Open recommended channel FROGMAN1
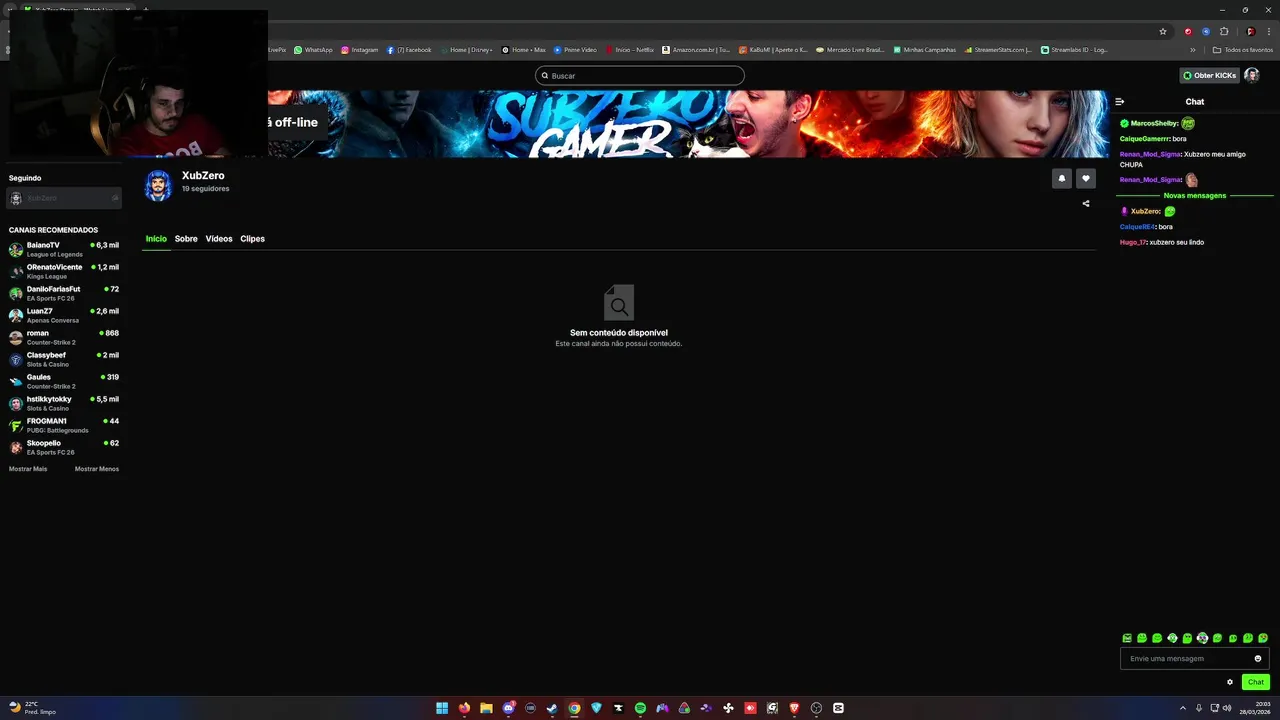The width and height of the screenshot is (1280, 720). coord(64,425)
